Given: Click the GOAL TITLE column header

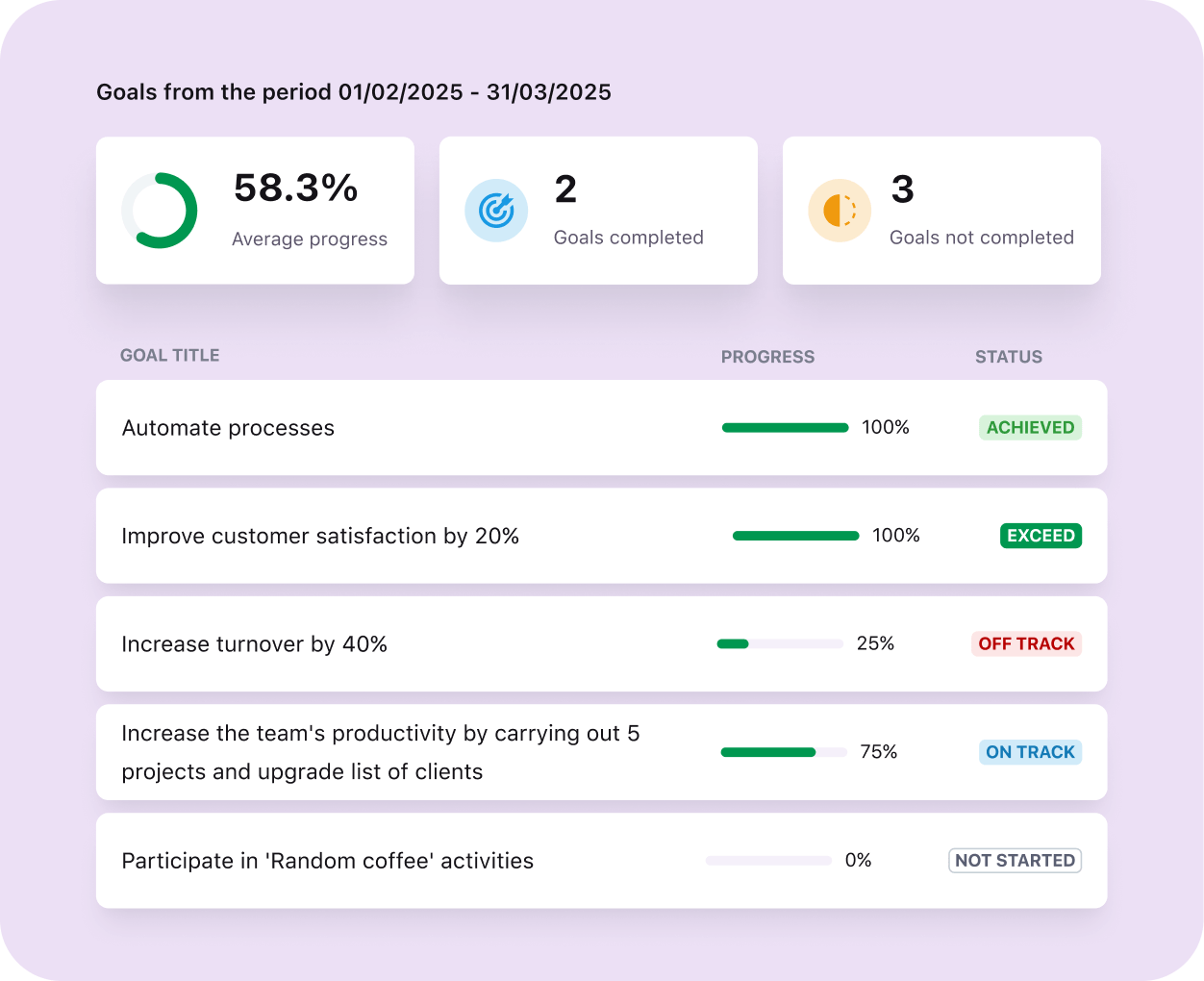Looking at the screenshot, I should 170,356.
